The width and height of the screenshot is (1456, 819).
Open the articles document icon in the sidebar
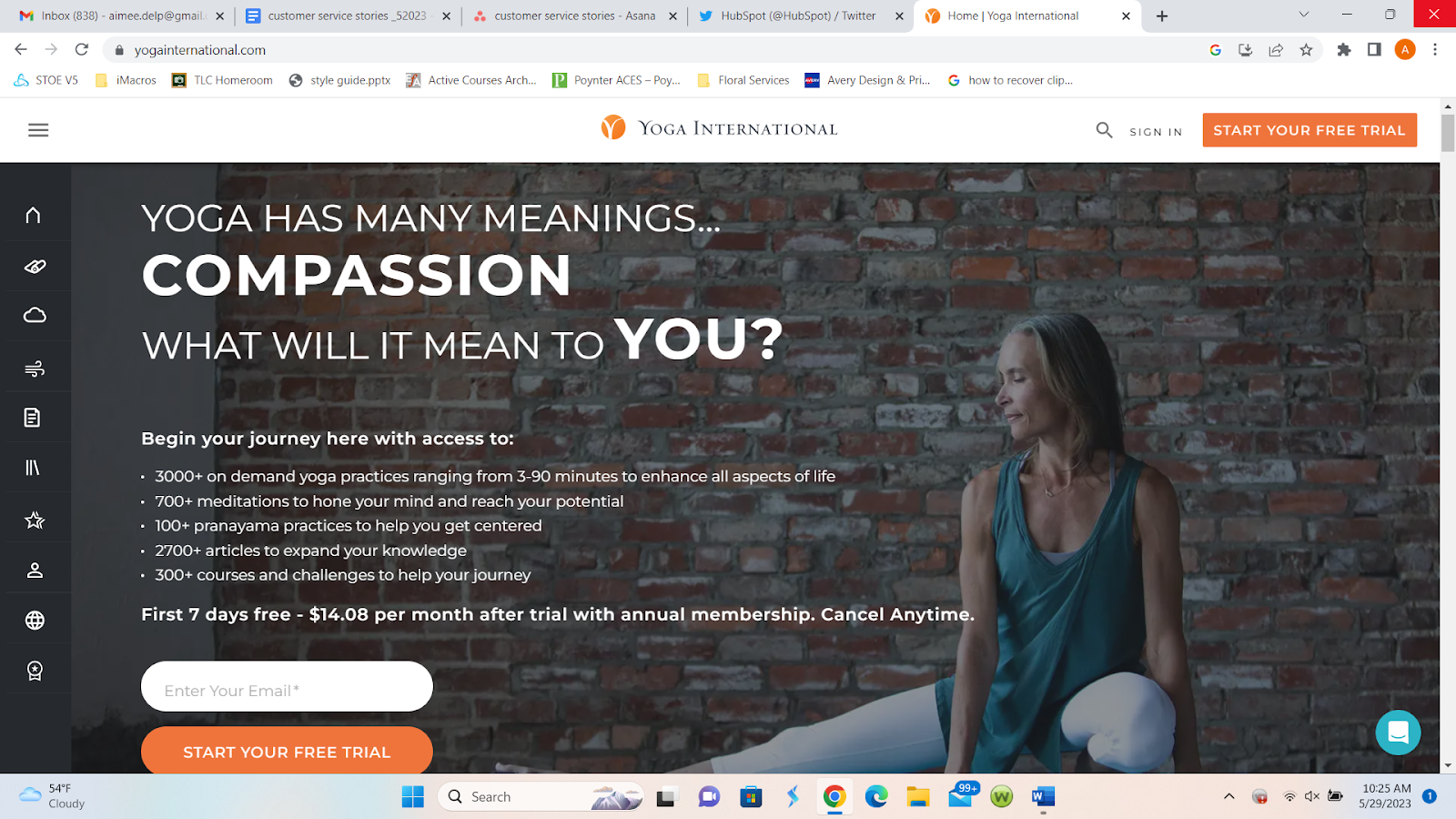click(33, 418)
